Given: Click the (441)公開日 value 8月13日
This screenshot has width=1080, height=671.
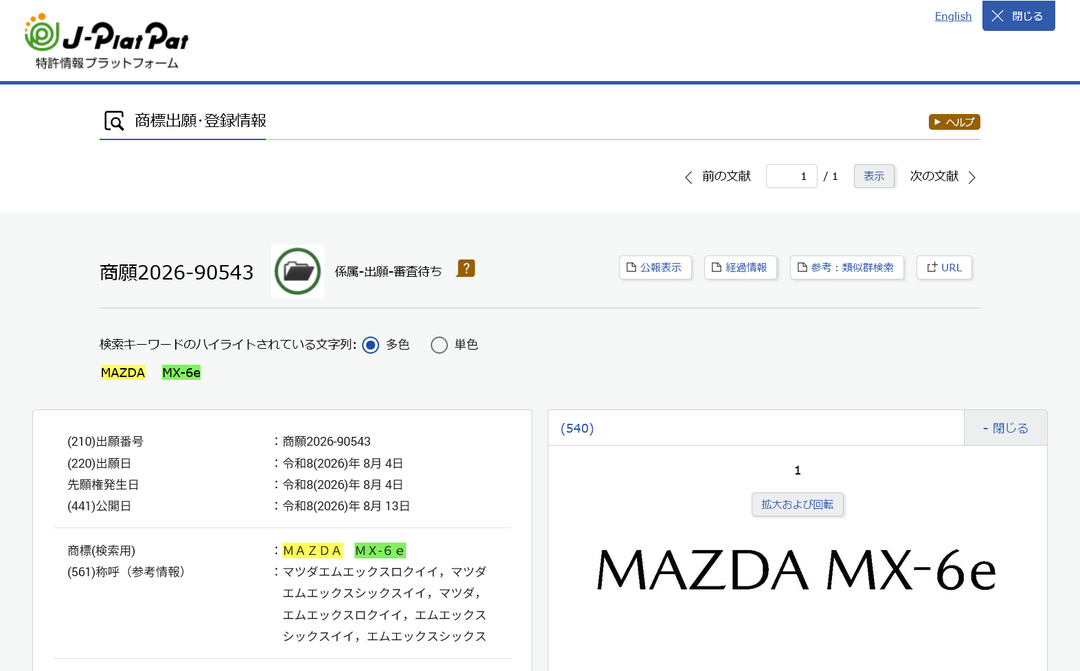Looking at the screenshot, I should [x=346, y=506].
